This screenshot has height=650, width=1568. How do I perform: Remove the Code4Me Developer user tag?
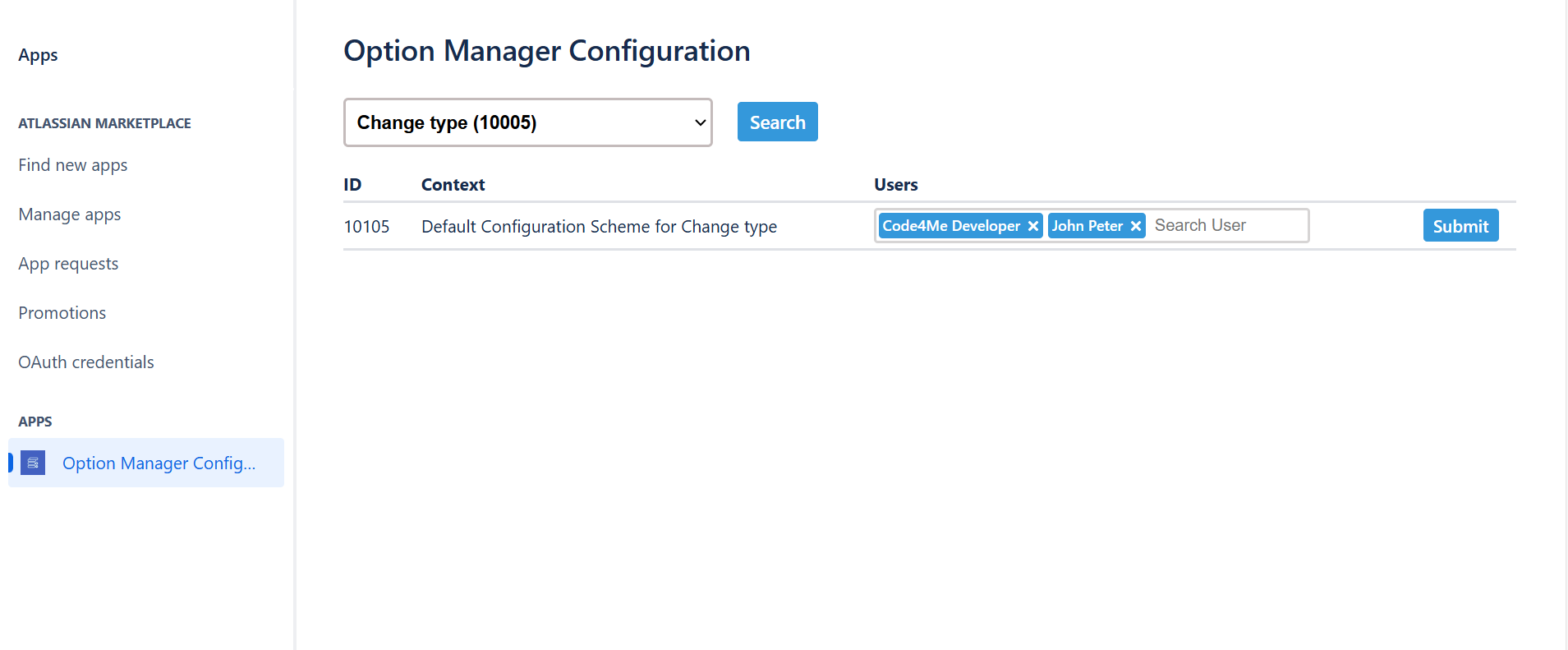pyautogui.click(x=1033, y=226)
